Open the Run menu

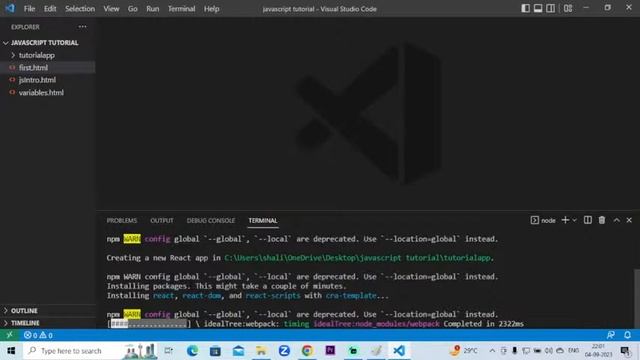point(153,9)
